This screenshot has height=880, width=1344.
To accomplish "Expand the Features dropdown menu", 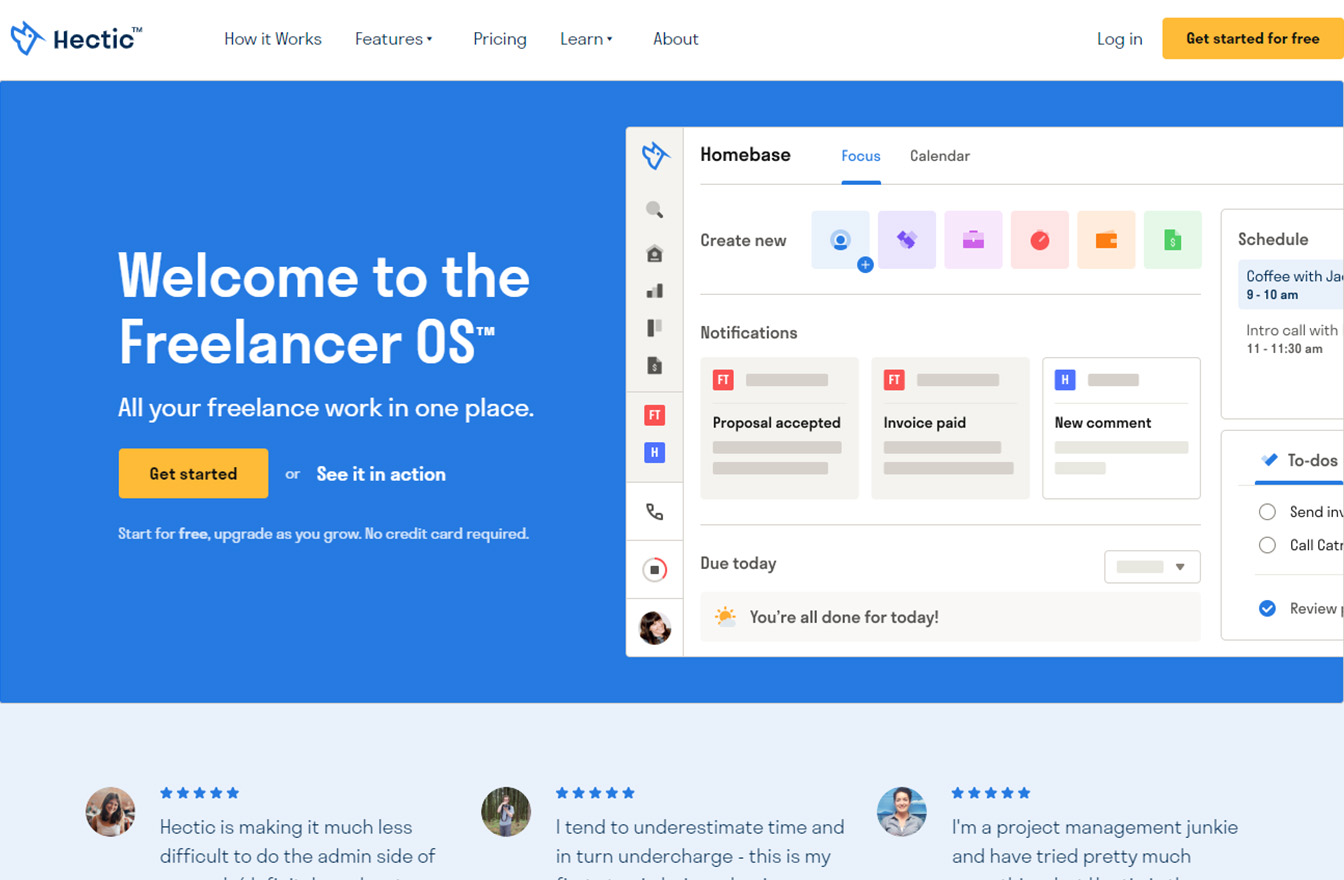I will coord(393,39).
